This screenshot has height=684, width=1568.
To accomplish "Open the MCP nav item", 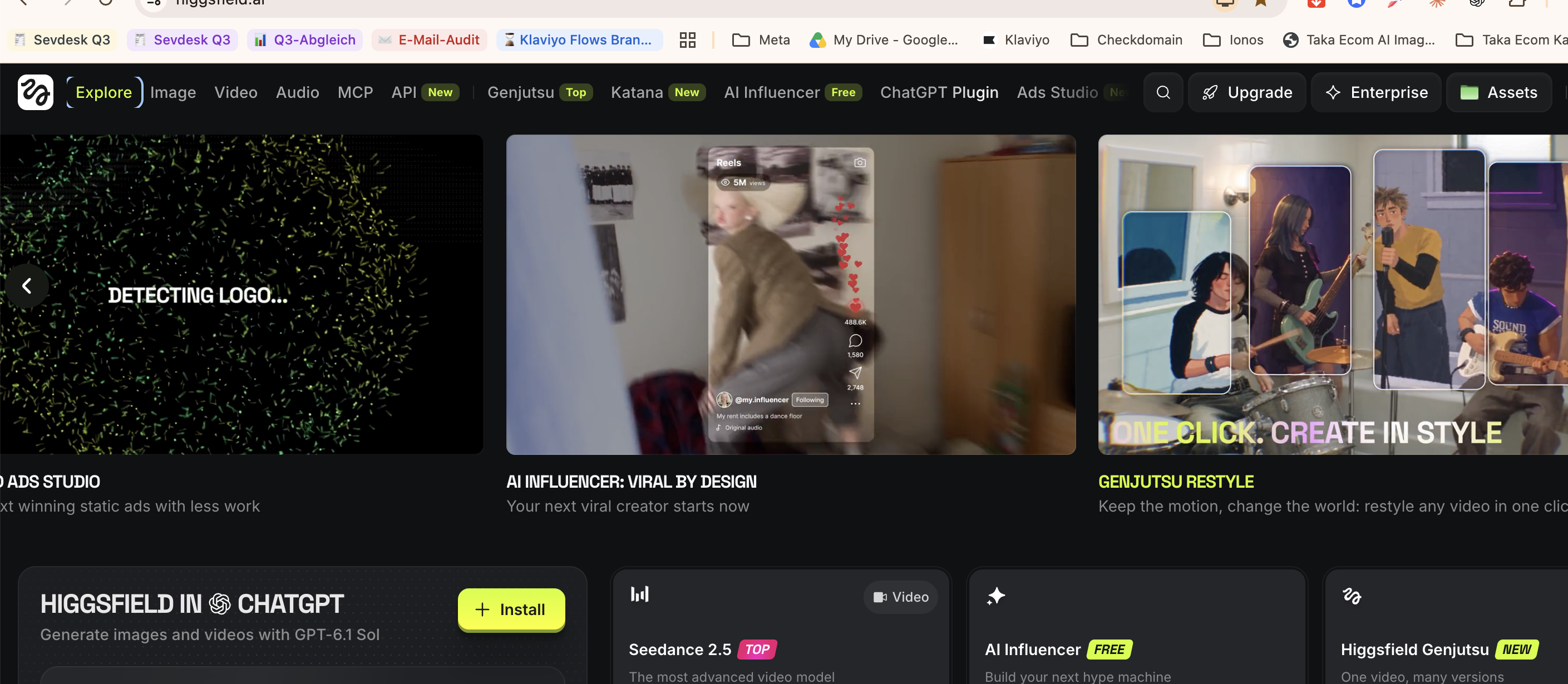I will coord(355,92).
